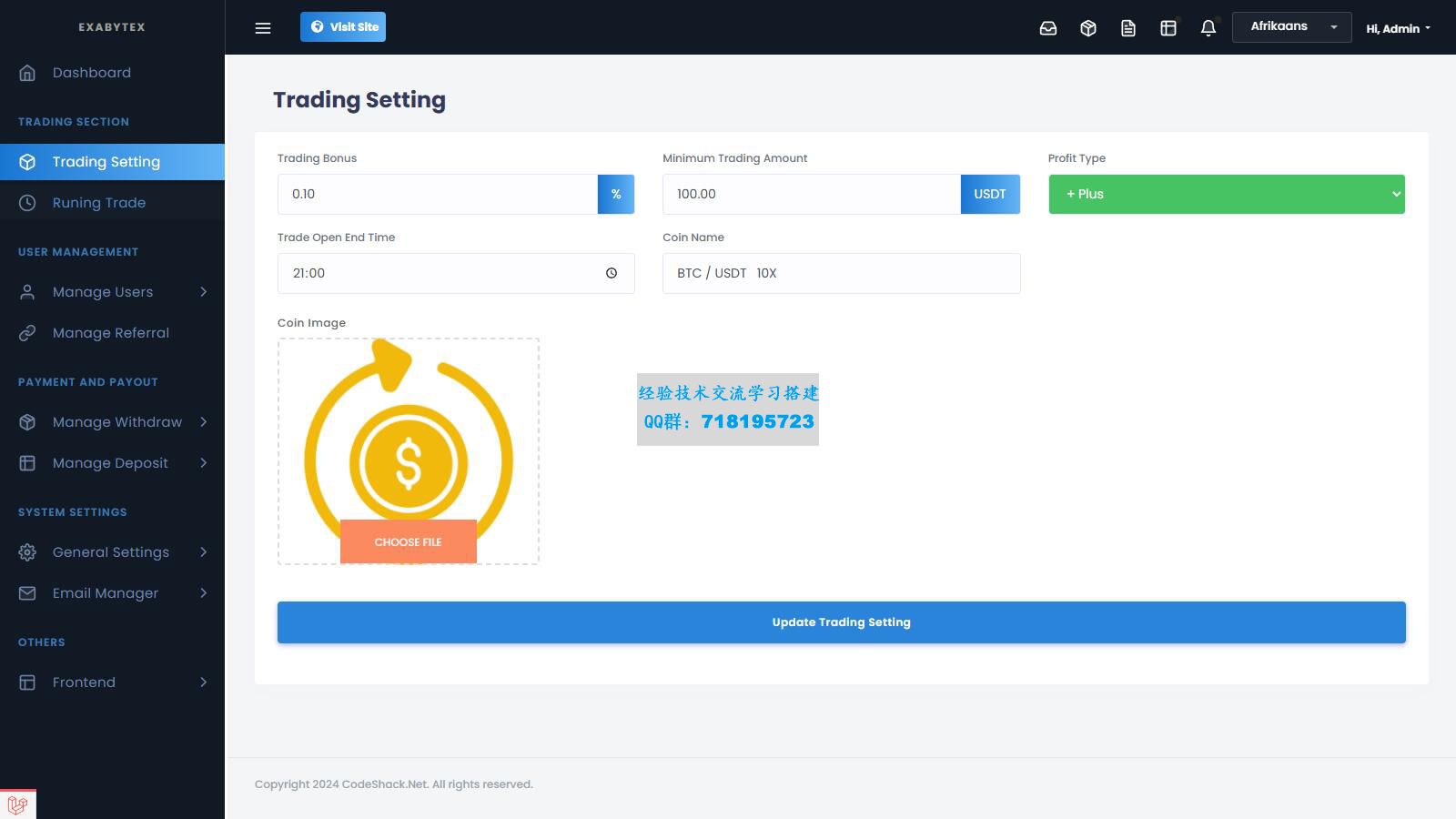The width and height of the screenshot is (1456, 819).
Task: Click the PAYMENT AND PAYOUT sidebar heading
Action: [x=88, y=382]
